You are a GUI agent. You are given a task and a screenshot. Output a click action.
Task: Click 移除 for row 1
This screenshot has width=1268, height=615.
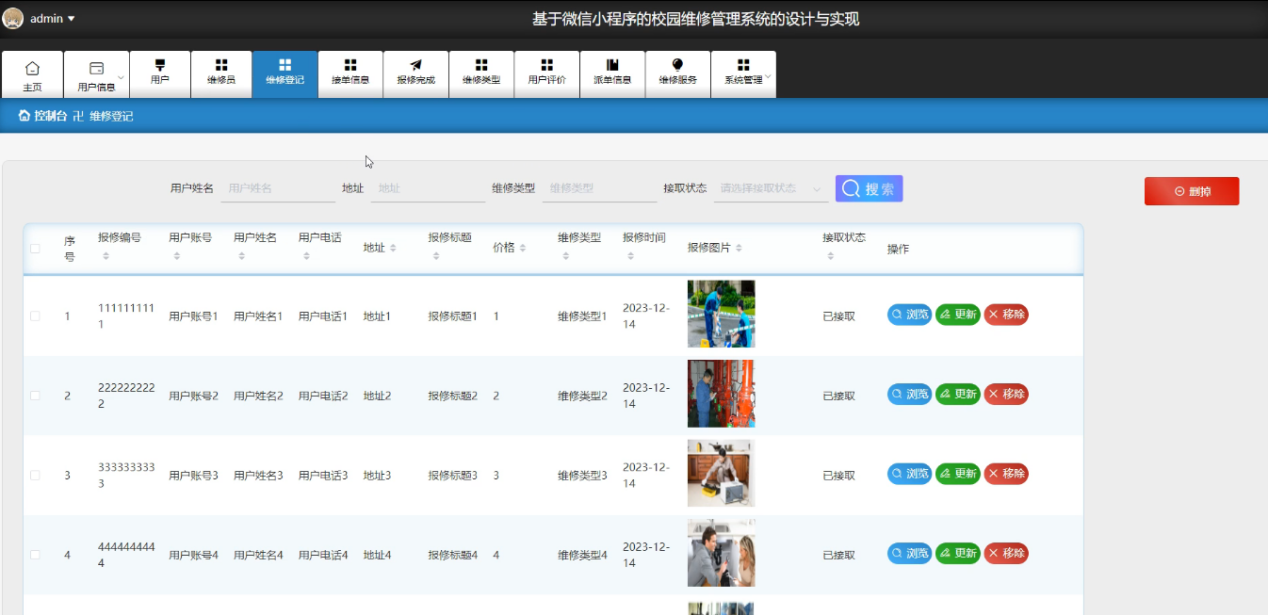coord(1006,314)
